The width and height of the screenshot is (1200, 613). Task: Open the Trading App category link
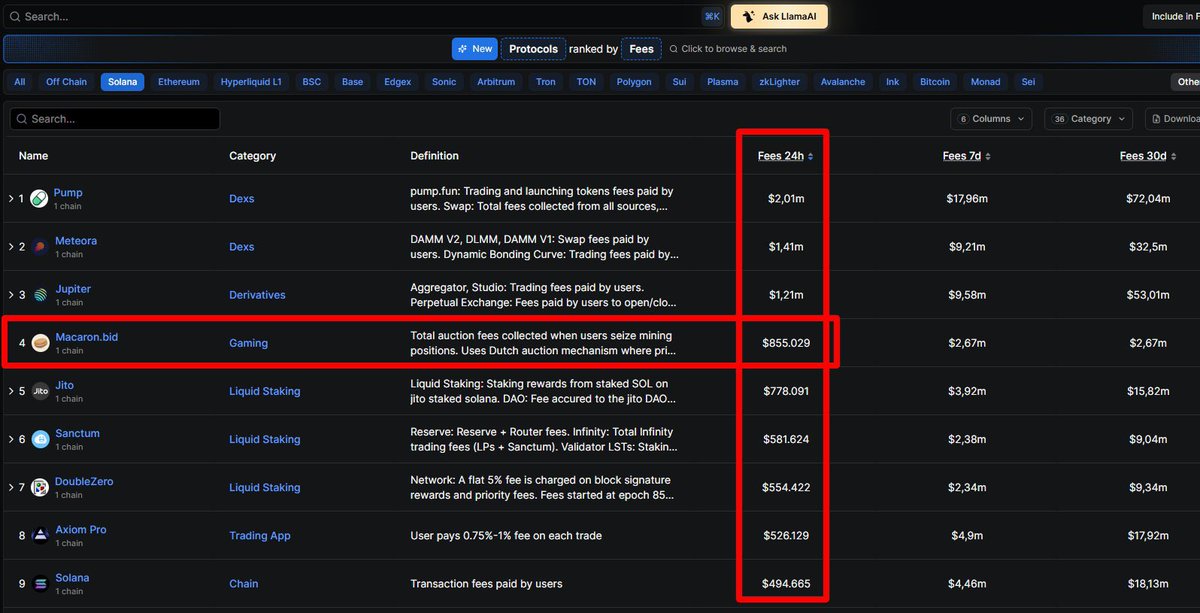coord(260,536)
